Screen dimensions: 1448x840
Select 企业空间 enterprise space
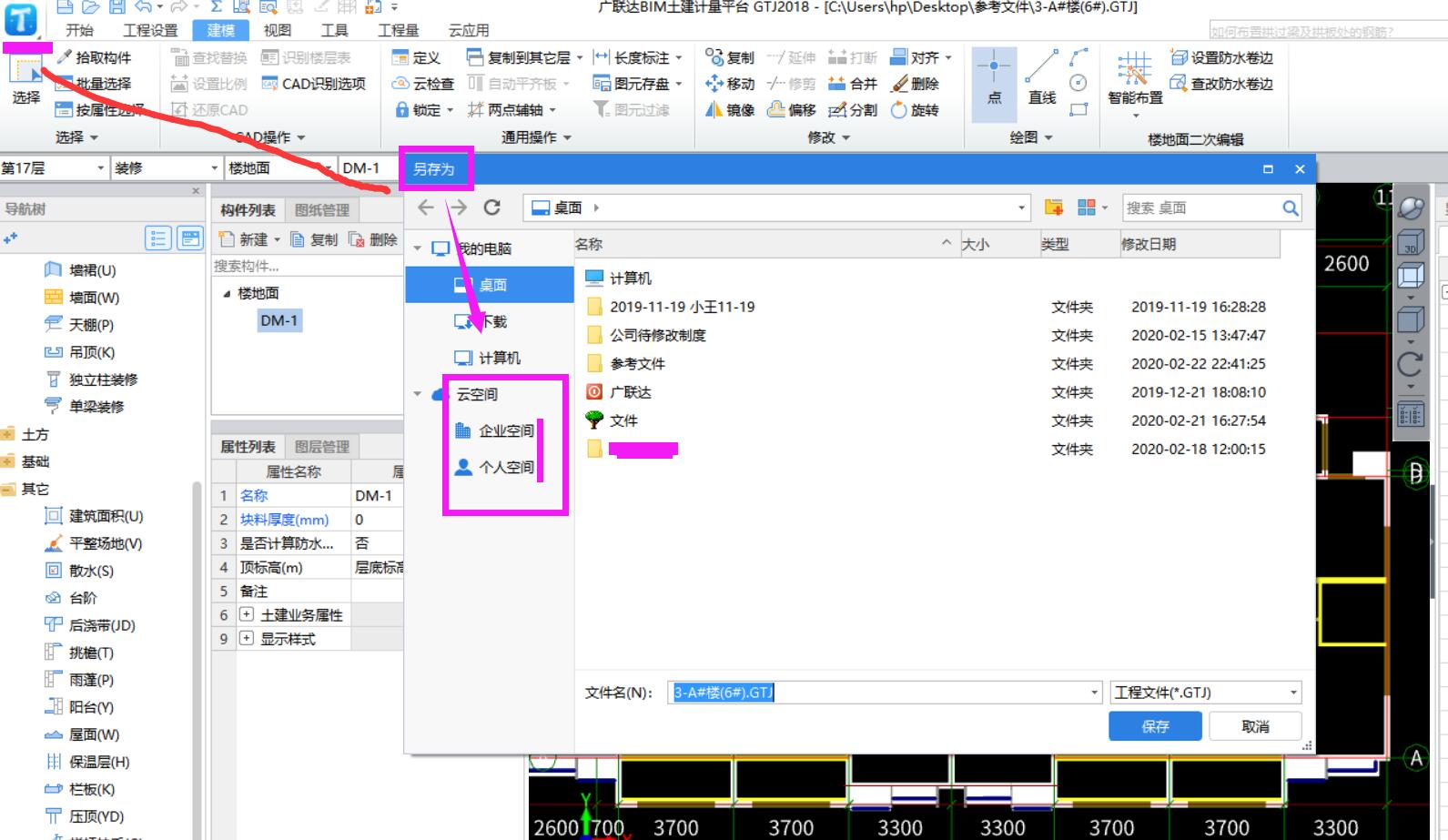click(x=494, y=430)
